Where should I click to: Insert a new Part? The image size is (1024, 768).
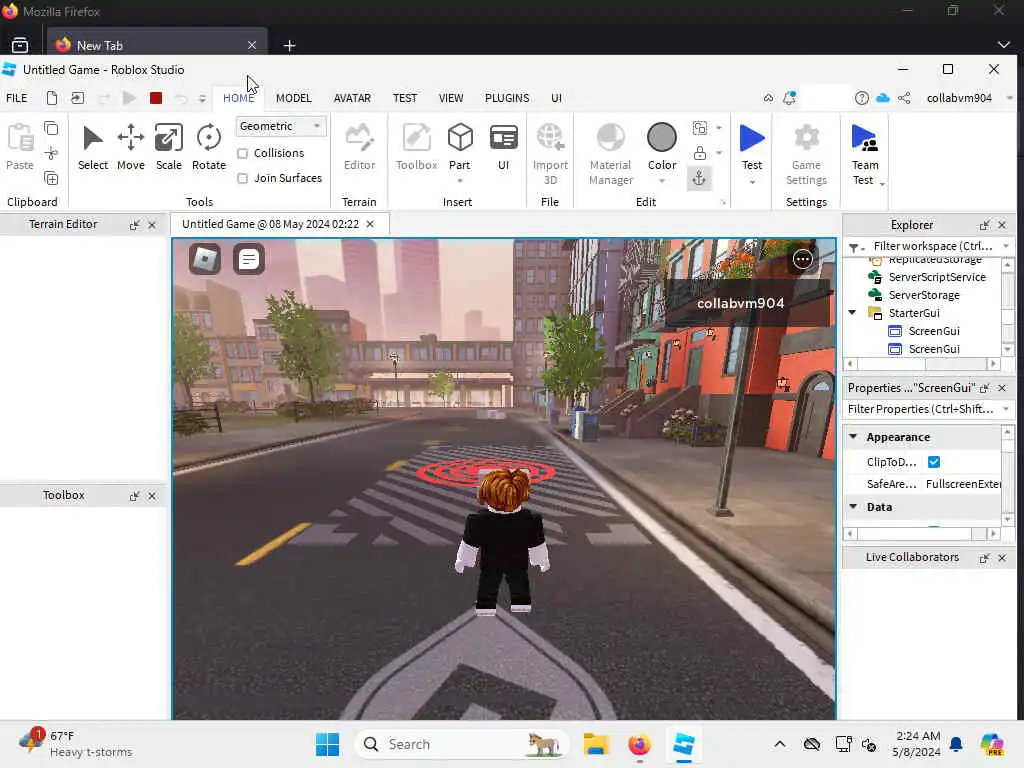click(x=460, y=145)
